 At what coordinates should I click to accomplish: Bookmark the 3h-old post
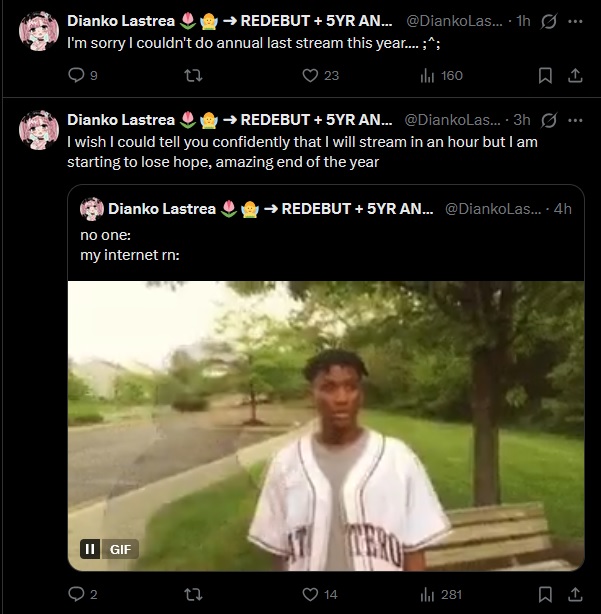click(545, 594)
